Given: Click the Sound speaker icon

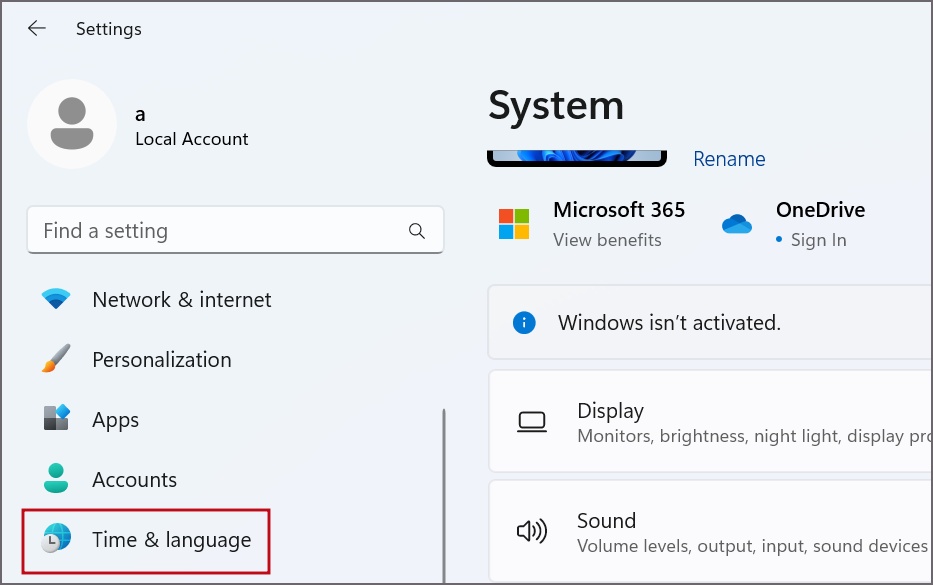Looking at the screenshot, I should pyautogui.click(x=532, y=531).
